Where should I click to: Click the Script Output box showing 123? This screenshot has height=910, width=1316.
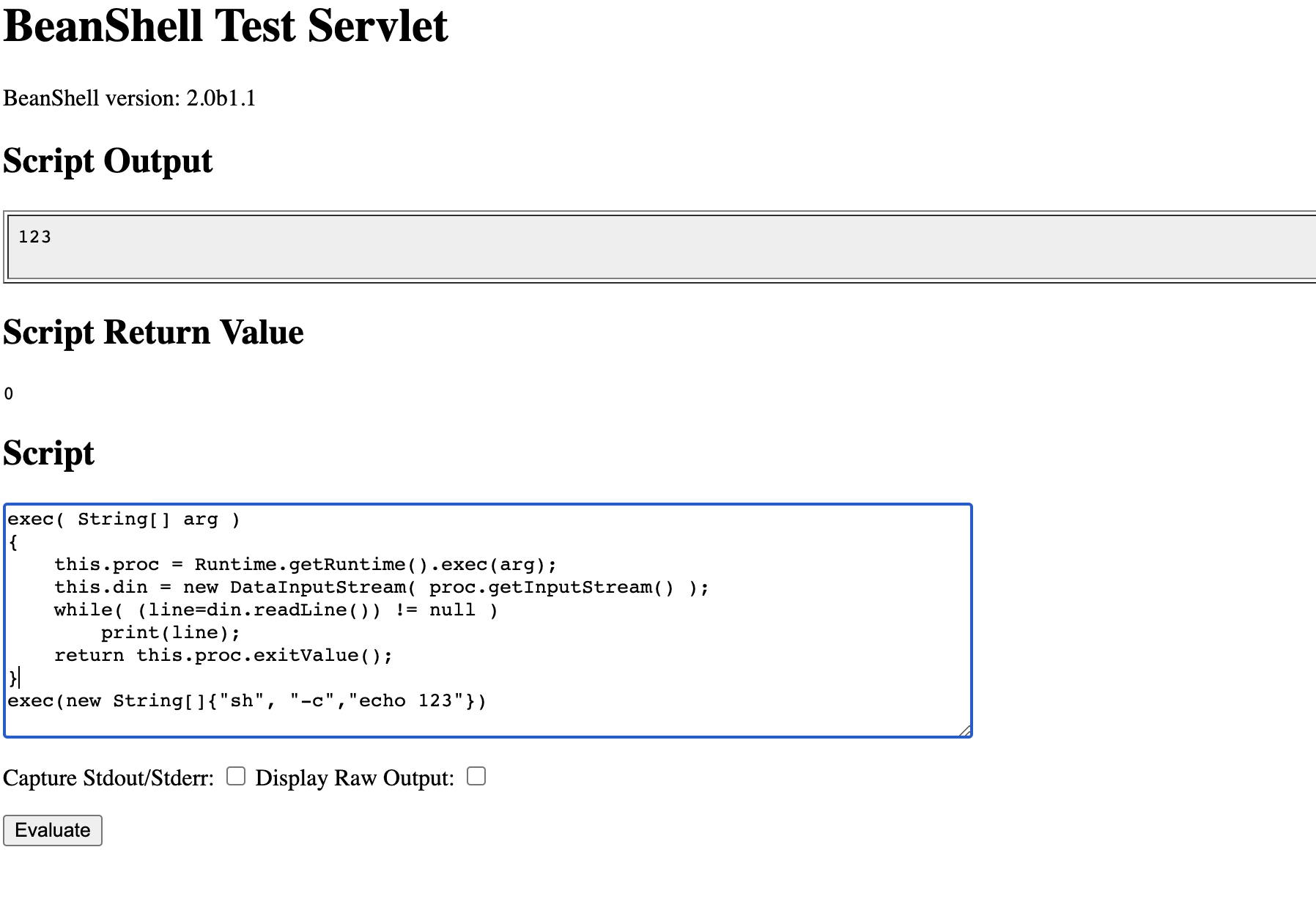click(x=659, y=246)
